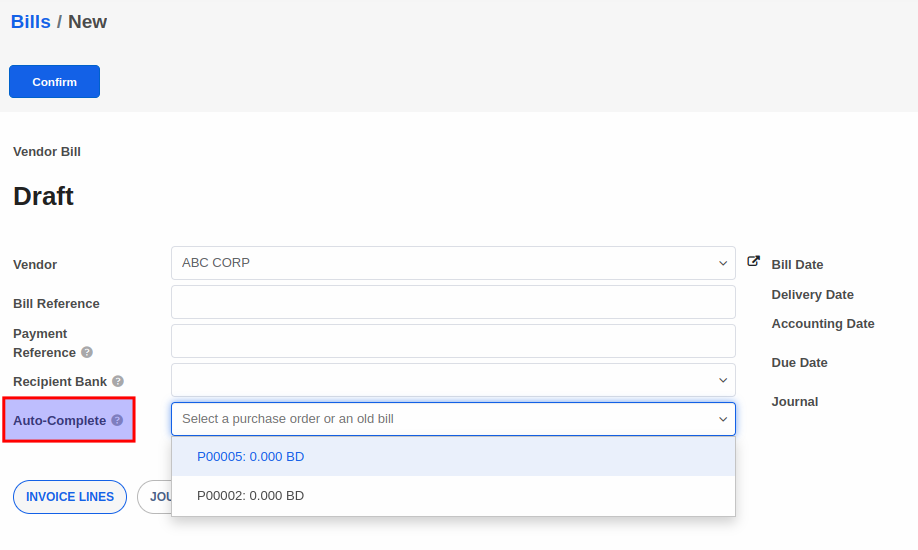
Task: Switch to the Invoice Lines tab
Action: click(70, 497)
